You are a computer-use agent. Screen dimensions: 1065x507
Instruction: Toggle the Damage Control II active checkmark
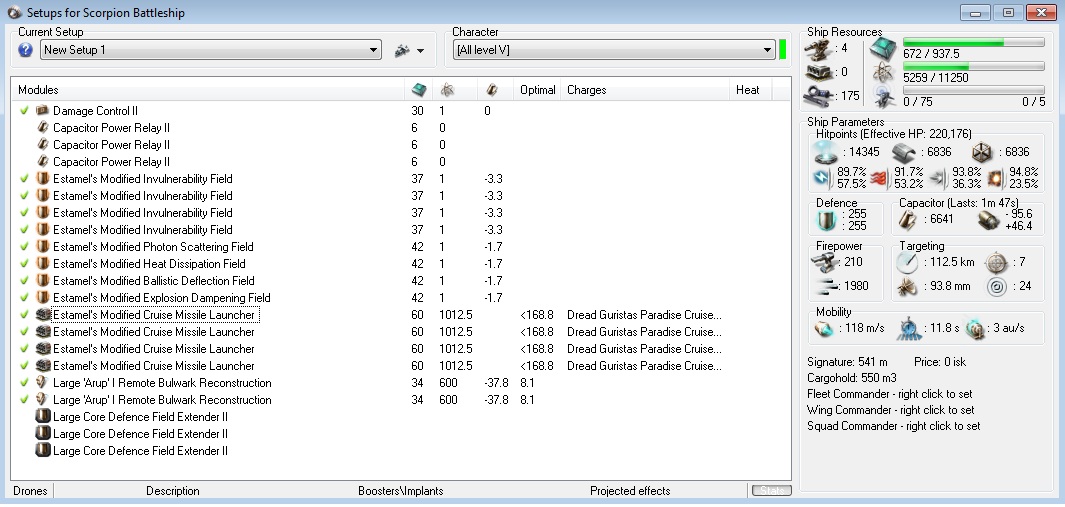[x=24, y=110]
